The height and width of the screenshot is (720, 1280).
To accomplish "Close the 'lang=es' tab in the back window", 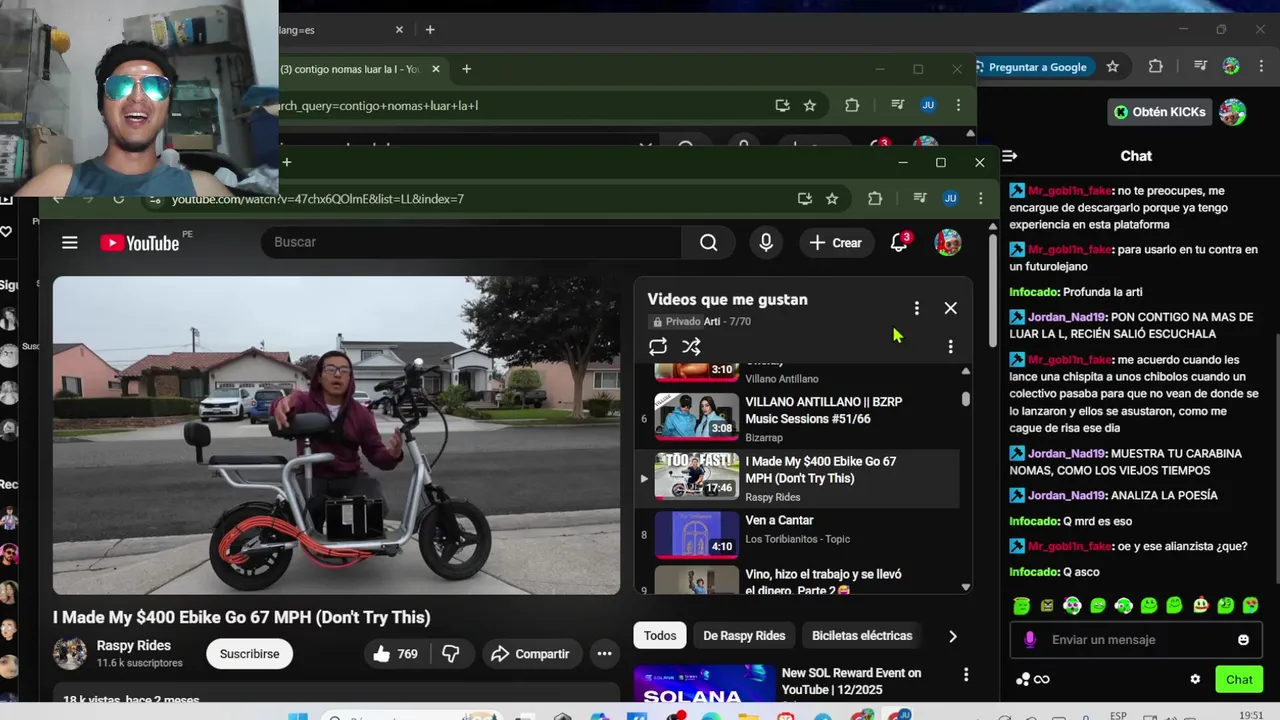I will (399, 30).
